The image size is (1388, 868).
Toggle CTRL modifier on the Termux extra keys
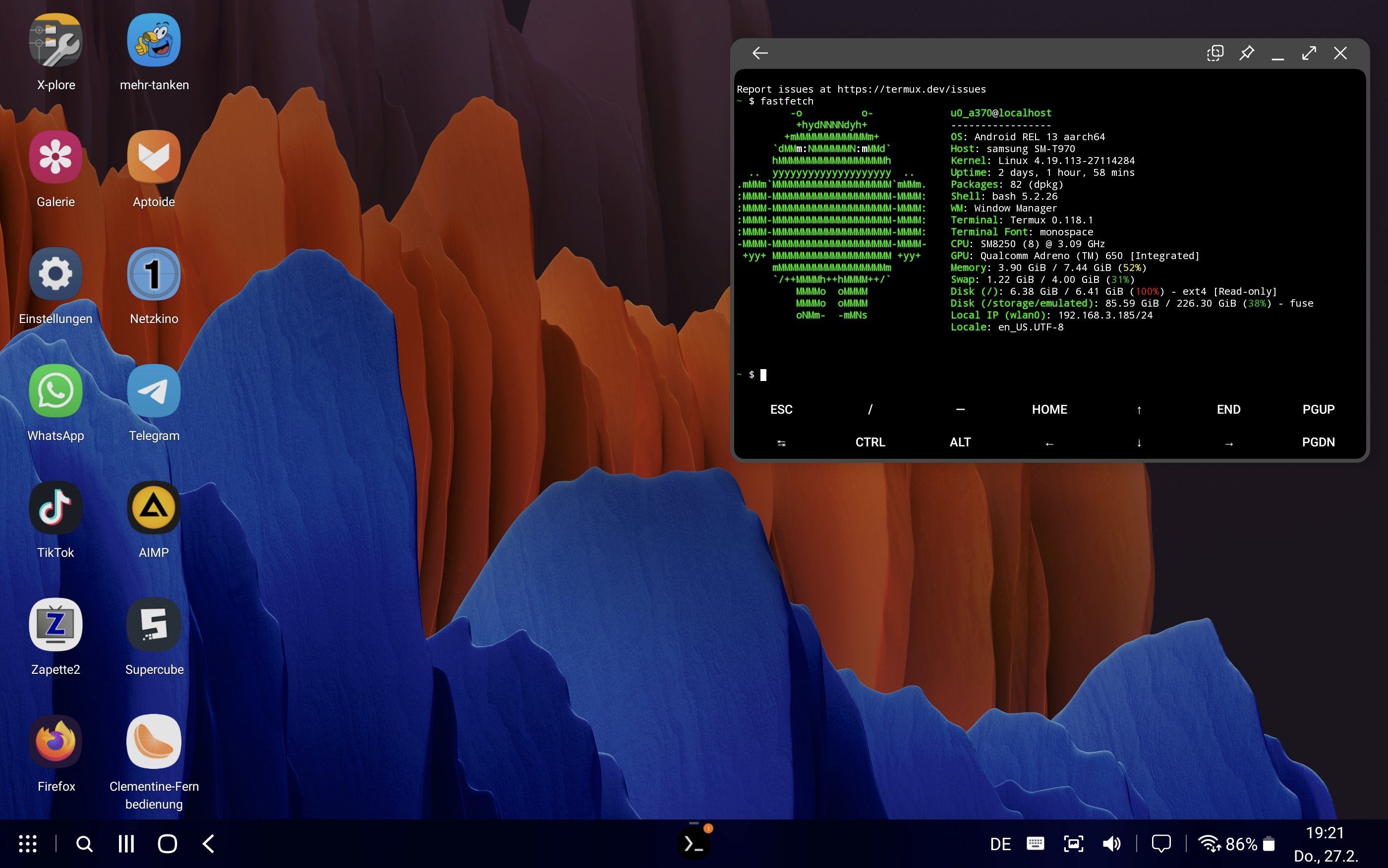point(869,442)
